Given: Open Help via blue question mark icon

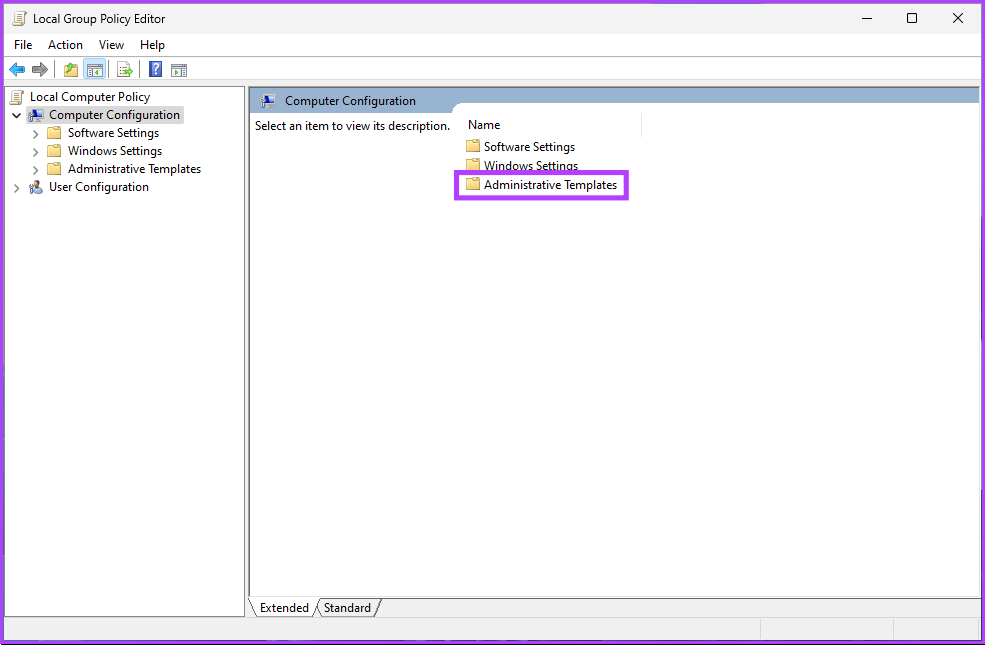Looking at the screenshot, I should coord(155,70).
